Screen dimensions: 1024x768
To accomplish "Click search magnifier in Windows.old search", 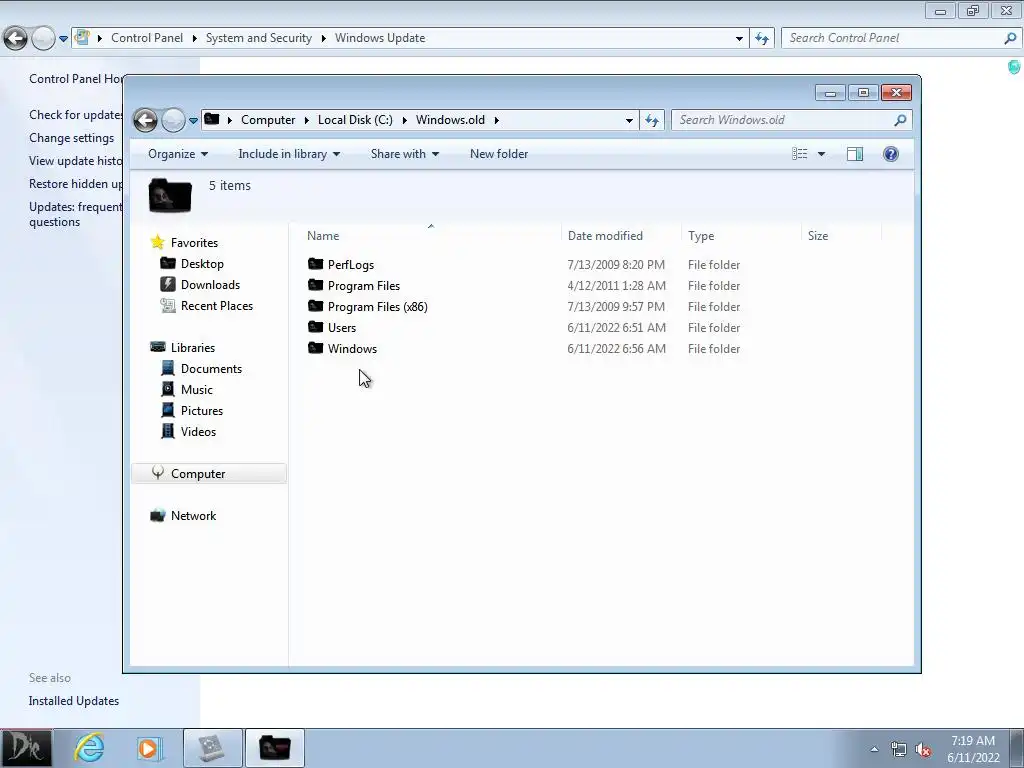I will tap(901, 120).
